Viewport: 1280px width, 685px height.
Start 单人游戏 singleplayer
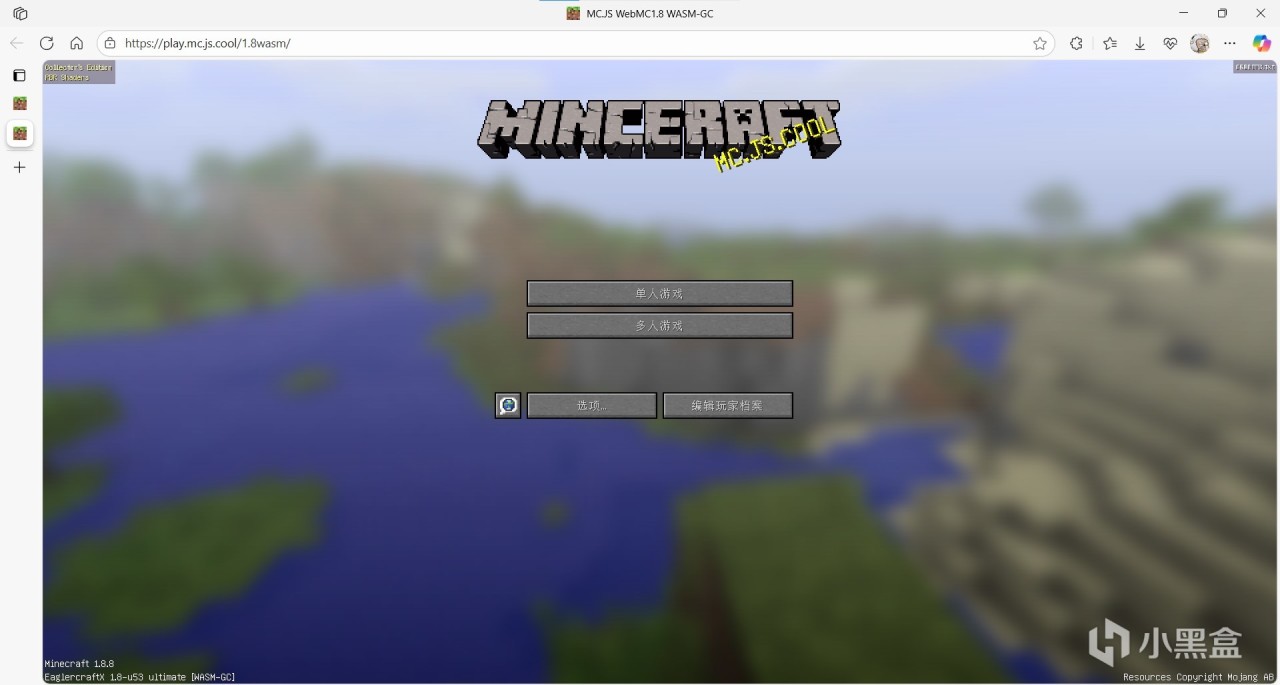coord(660,293)
